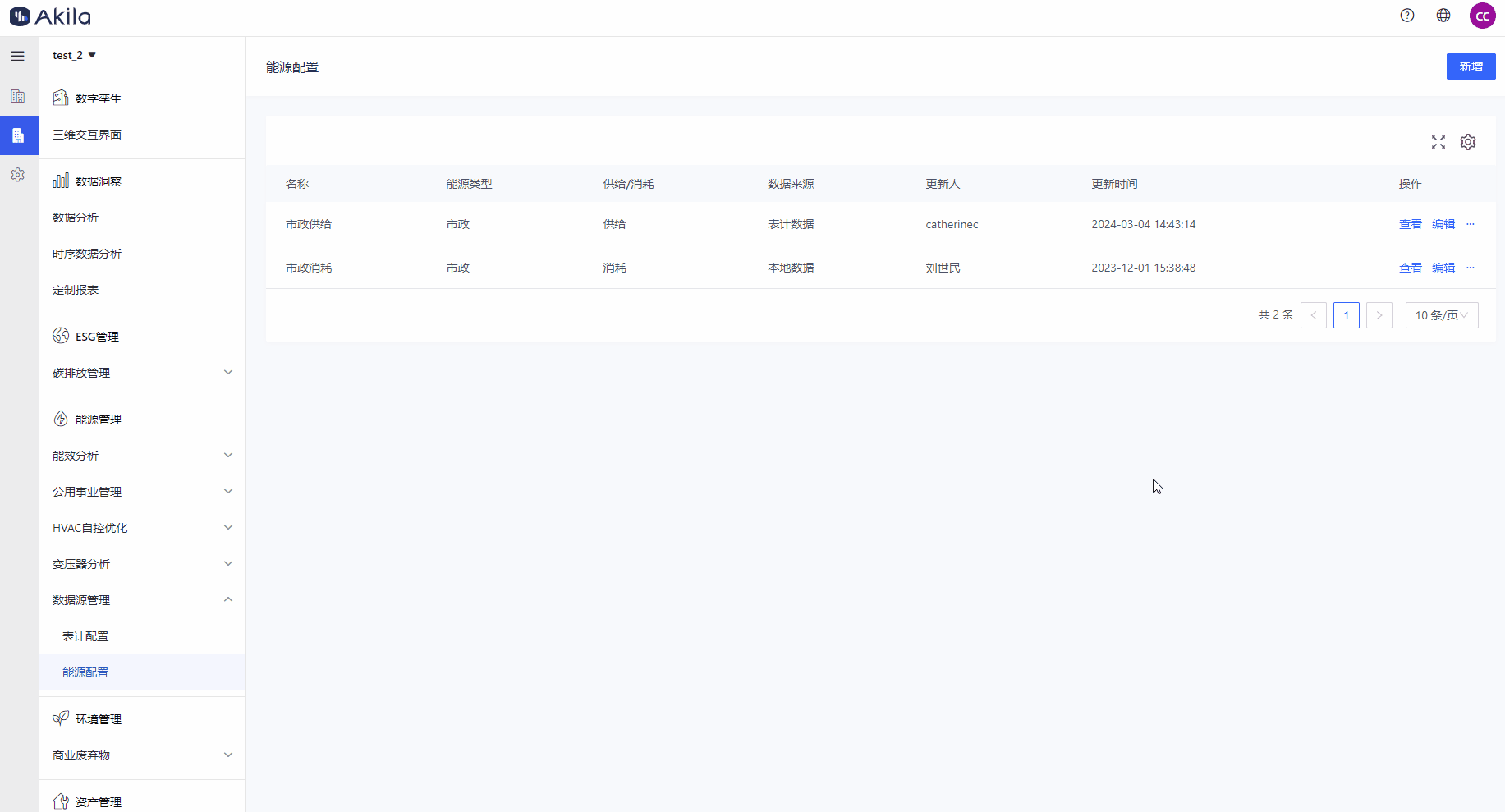Image resolution: width=1505 pixels, height=812 pixels.
Task: Click the 数据洞察 bar chart icon
Action: [61, 181]
